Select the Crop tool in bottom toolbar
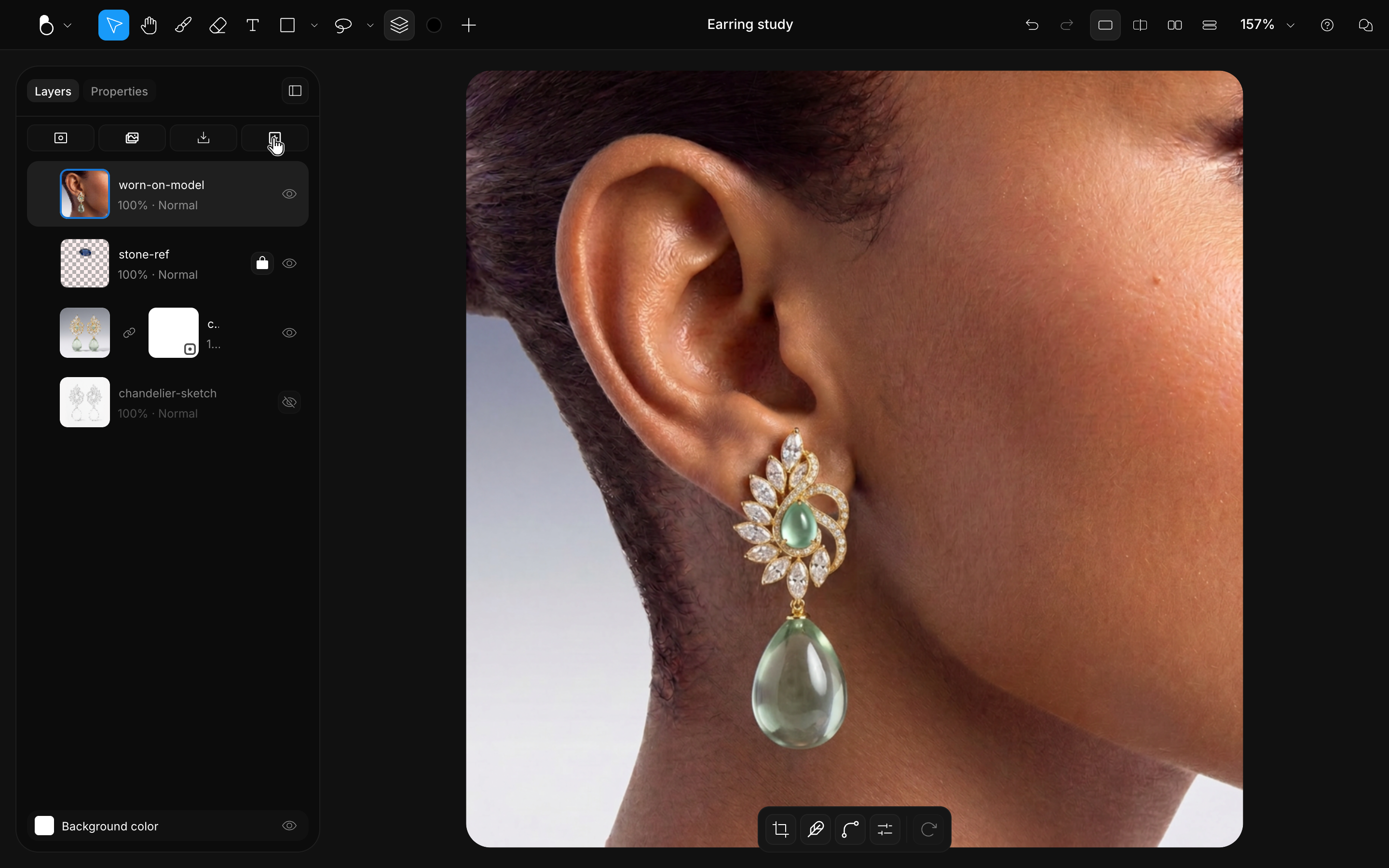This screenshot has height=868, width=1389. [781, 829]
